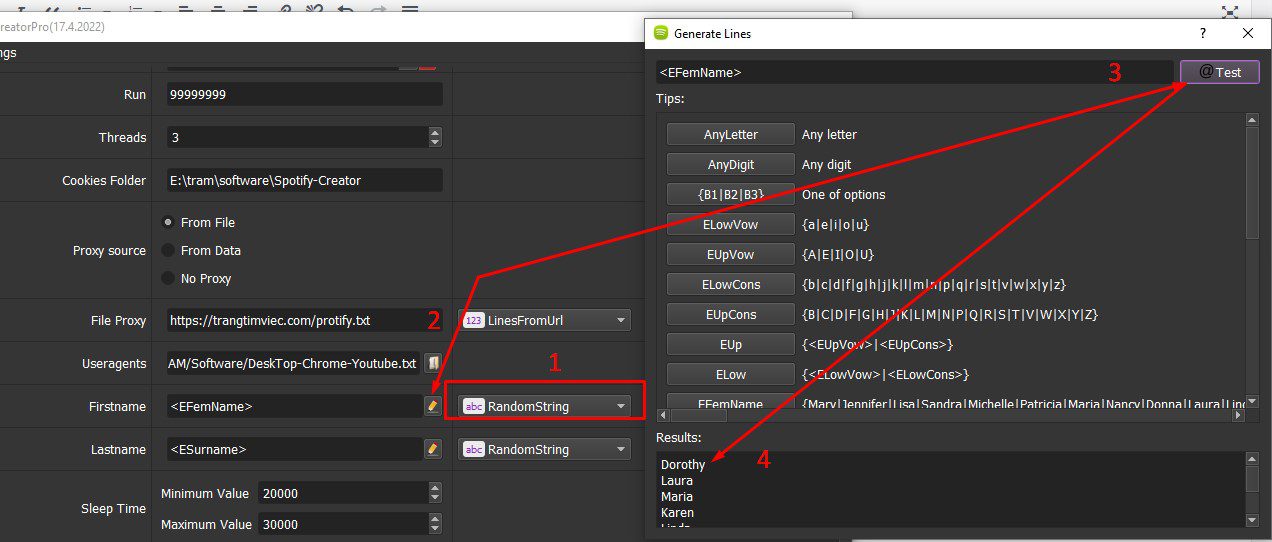
Task: Decrease Sleep Time Maximum Value
Action: 434,529
